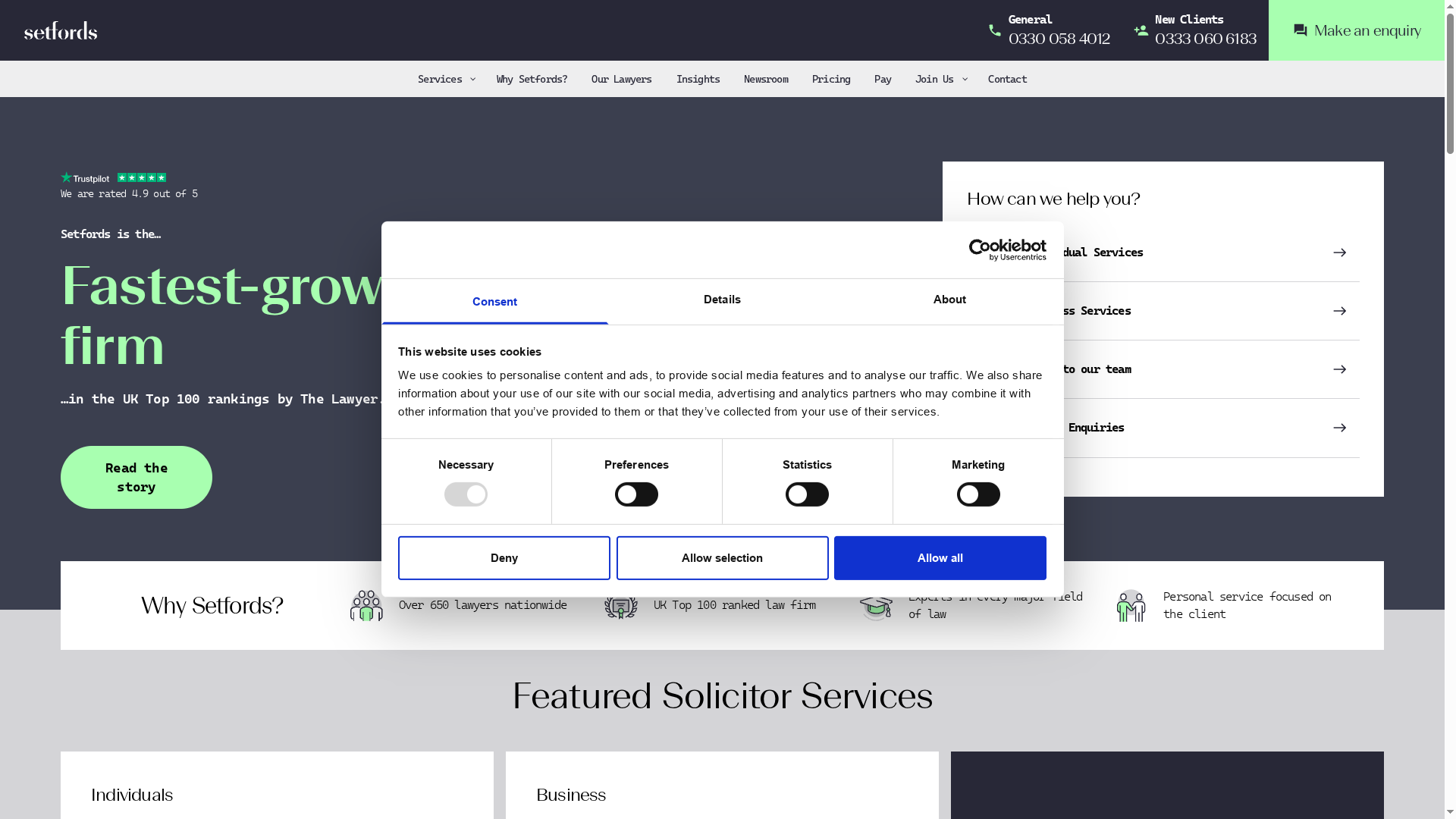The height and width of the screenshot is (819, 1456).
Task: Click the arrow icon beside Enquiries
Action: pyautogui.click(x=1341, y=428)
